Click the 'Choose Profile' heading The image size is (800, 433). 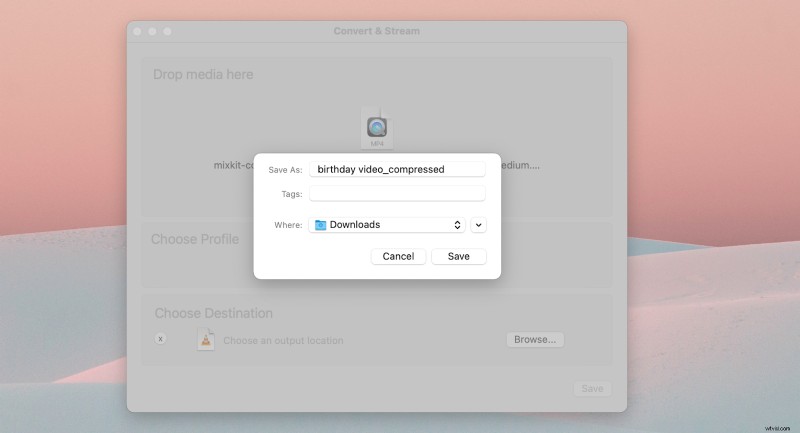click(x=195, y=239)
